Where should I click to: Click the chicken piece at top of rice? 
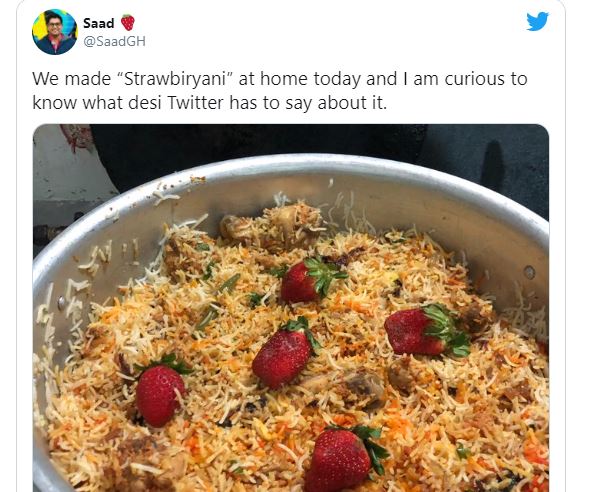click(274, 225)
